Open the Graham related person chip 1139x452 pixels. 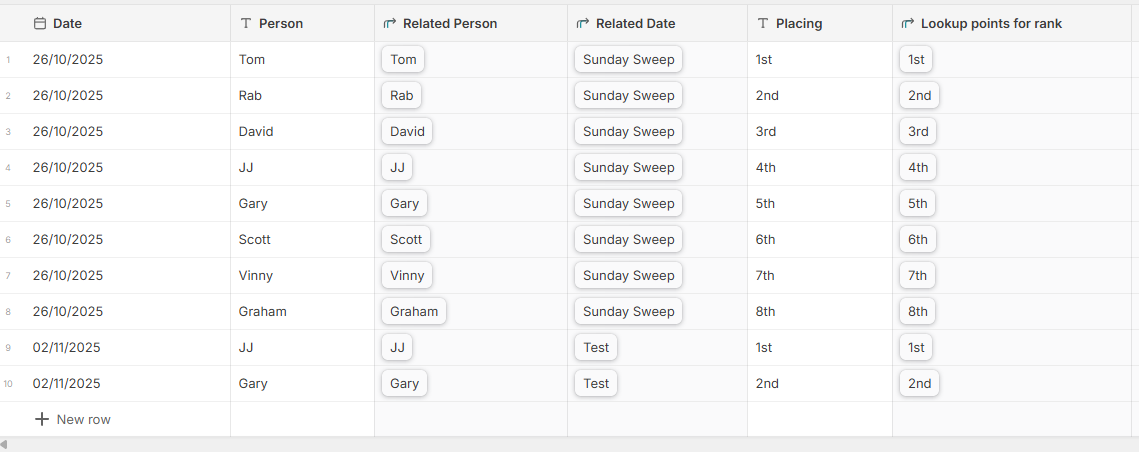click(414, 312)
